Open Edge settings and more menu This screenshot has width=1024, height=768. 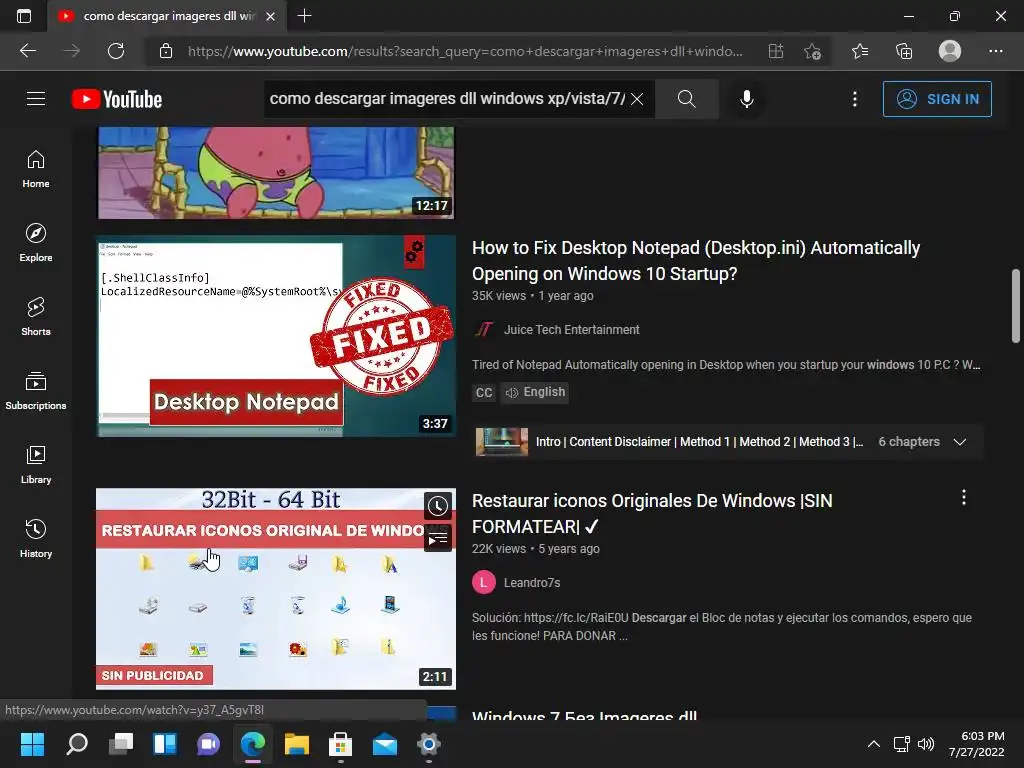(995, 51)
